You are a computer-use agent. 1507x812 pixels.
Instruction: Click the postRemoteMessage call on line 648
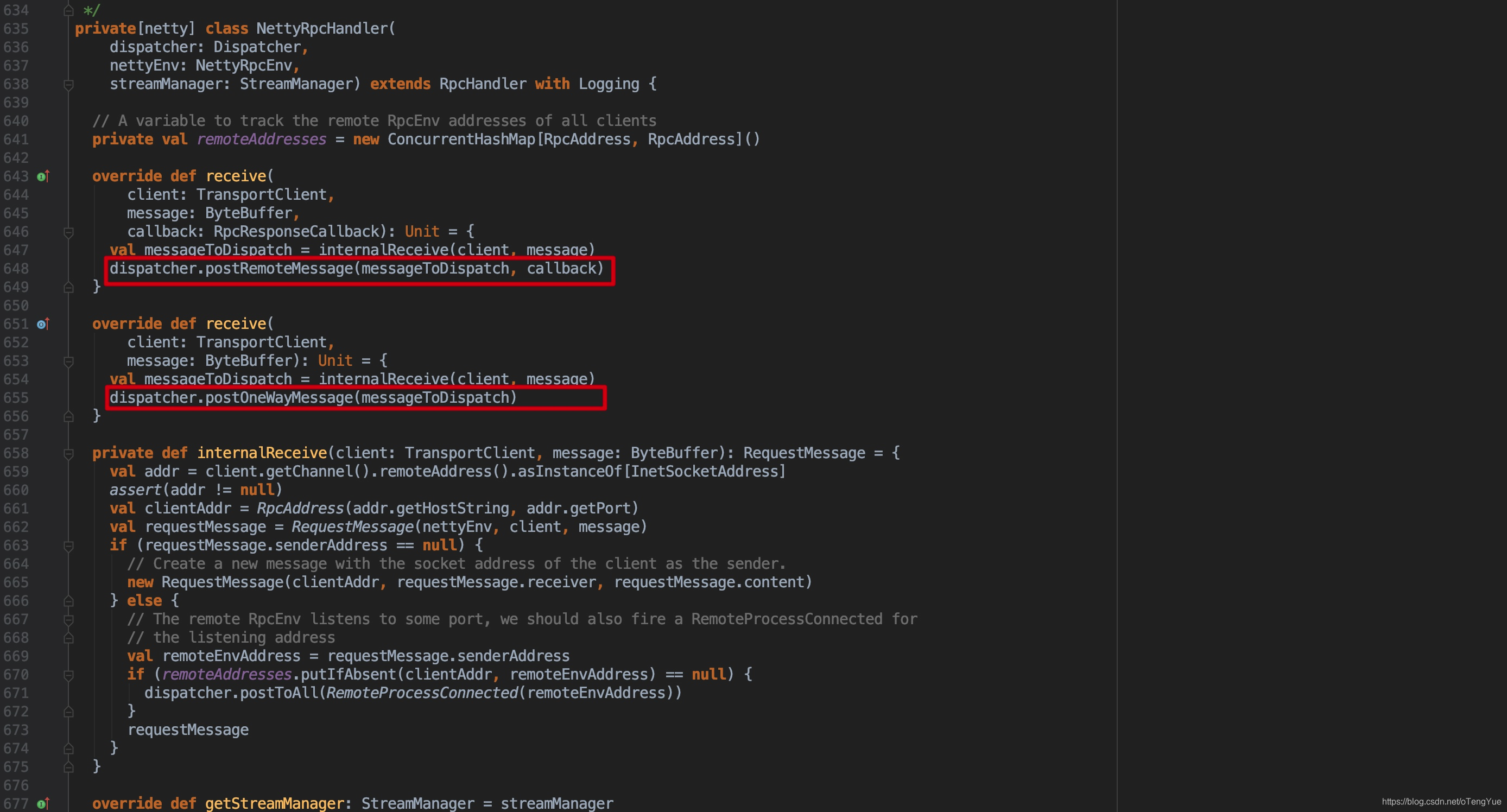click(279, 269)
